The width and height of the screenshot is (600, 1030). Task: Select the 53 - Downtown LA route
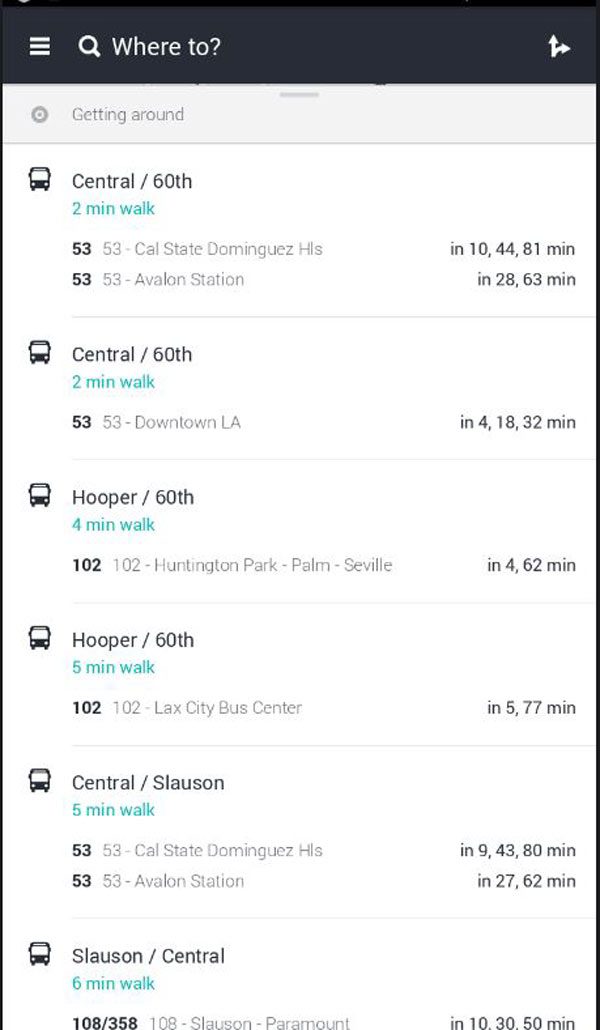tap(170, 422)
